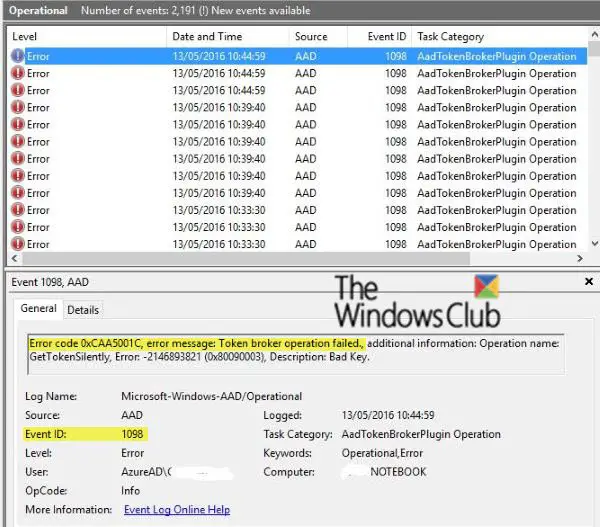This screenshot has height=527, width=600.
Task: Click the 13/05/2016 10:44:59 cell in highlighted row
Action: click(x=218, y=56)
